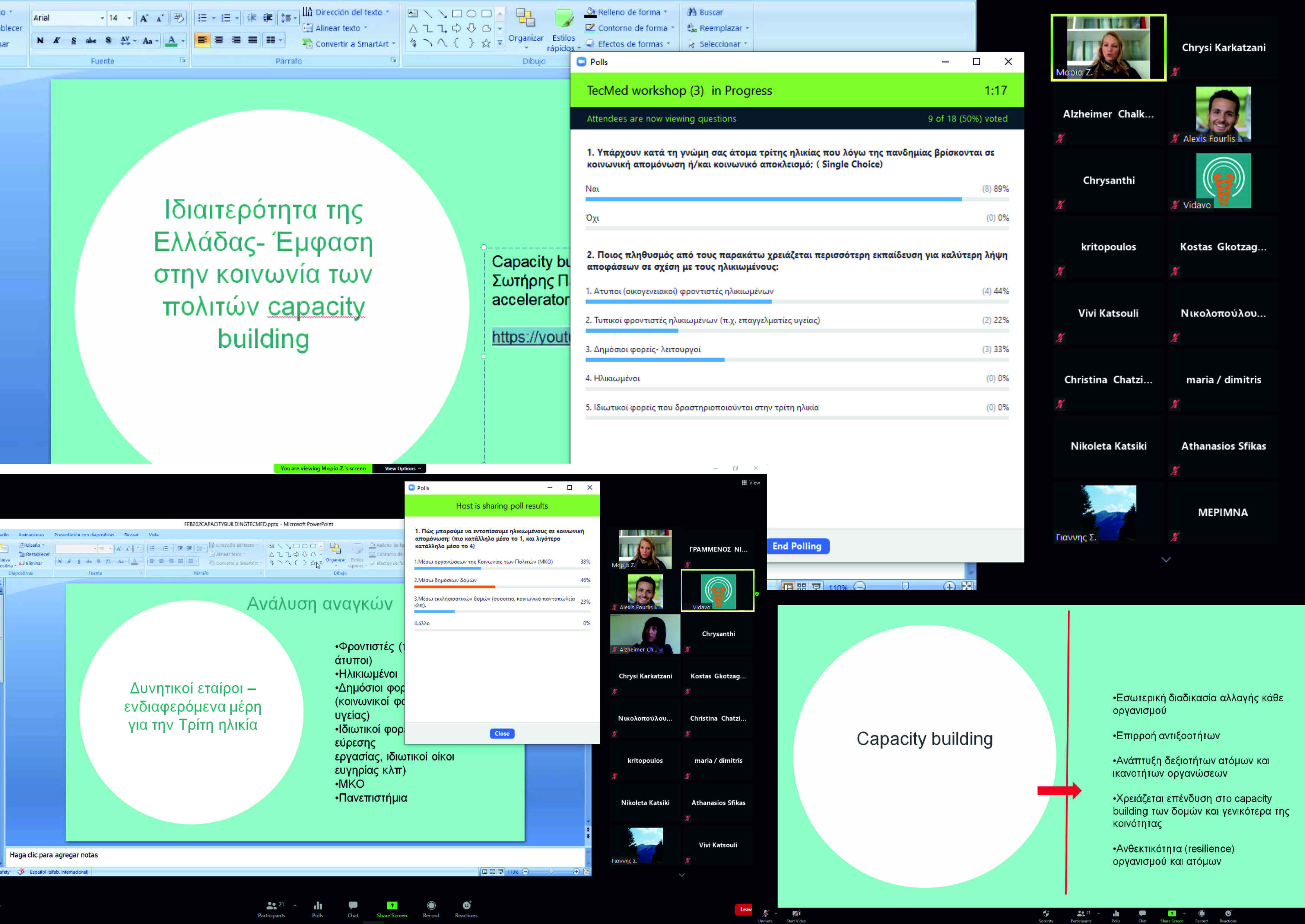Toggle text shadow next to strikethrough in Arial ribbon
The width and height of the screenshot is (1305, 924).
[x=108, y=40]
